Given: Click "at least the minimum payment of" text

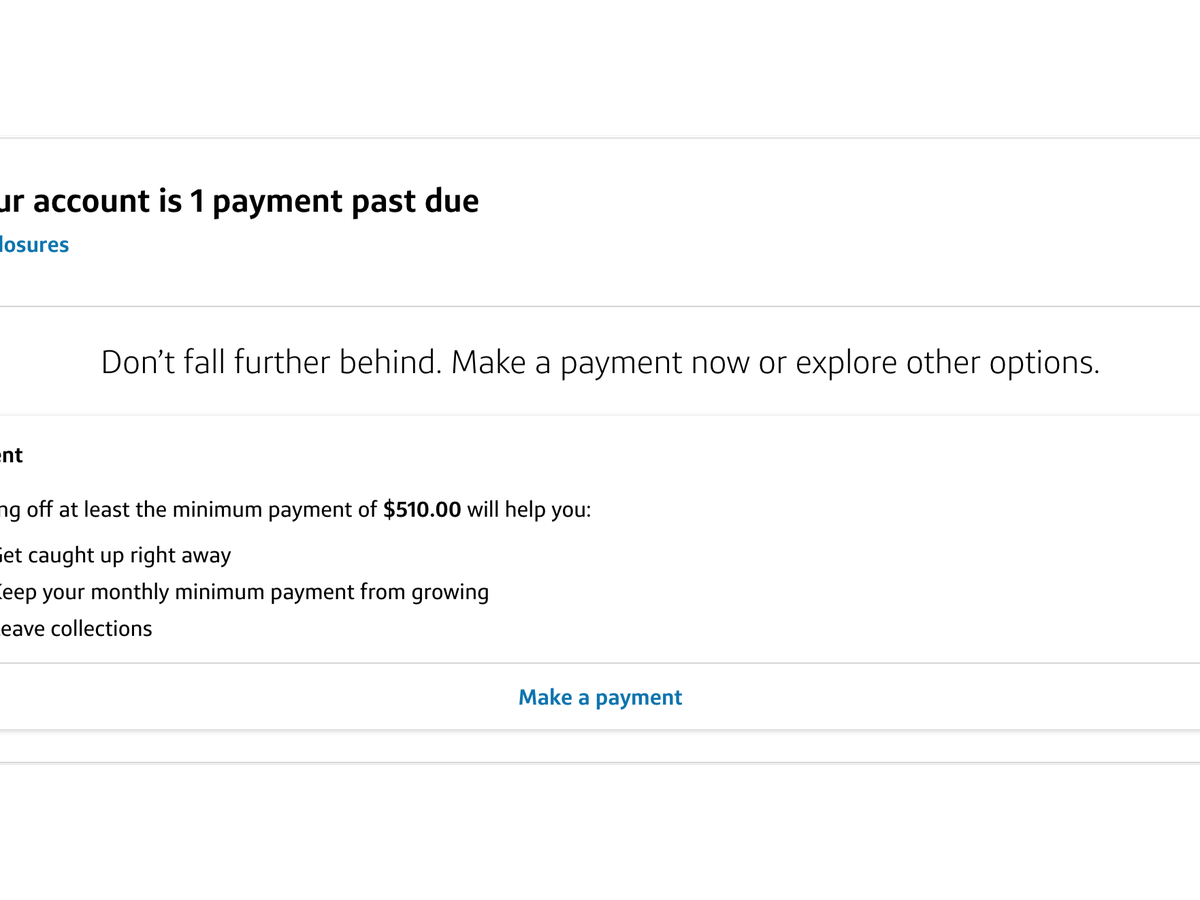Looking at the screenshot, I should 218,510.
